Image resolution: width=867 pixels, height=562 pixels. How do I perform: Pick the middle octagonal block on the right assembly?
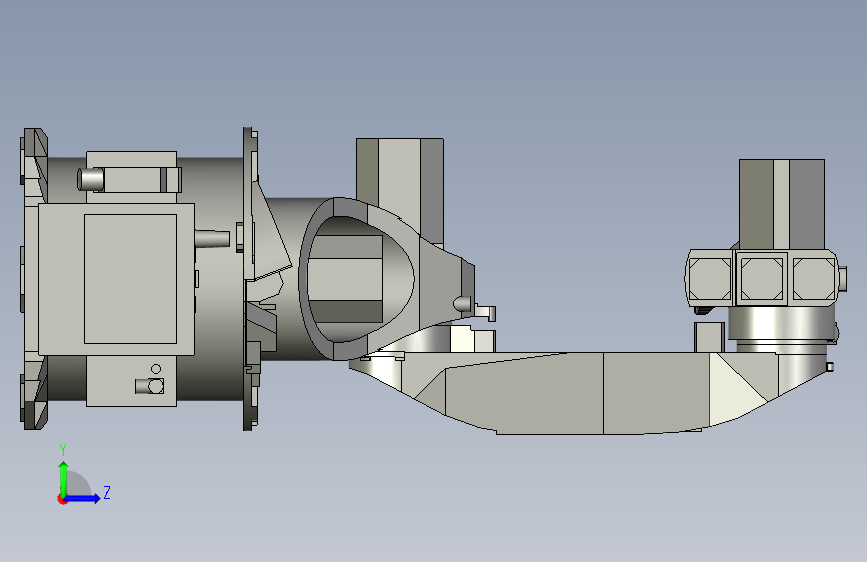pyautogui.click(x=762, y=278)
